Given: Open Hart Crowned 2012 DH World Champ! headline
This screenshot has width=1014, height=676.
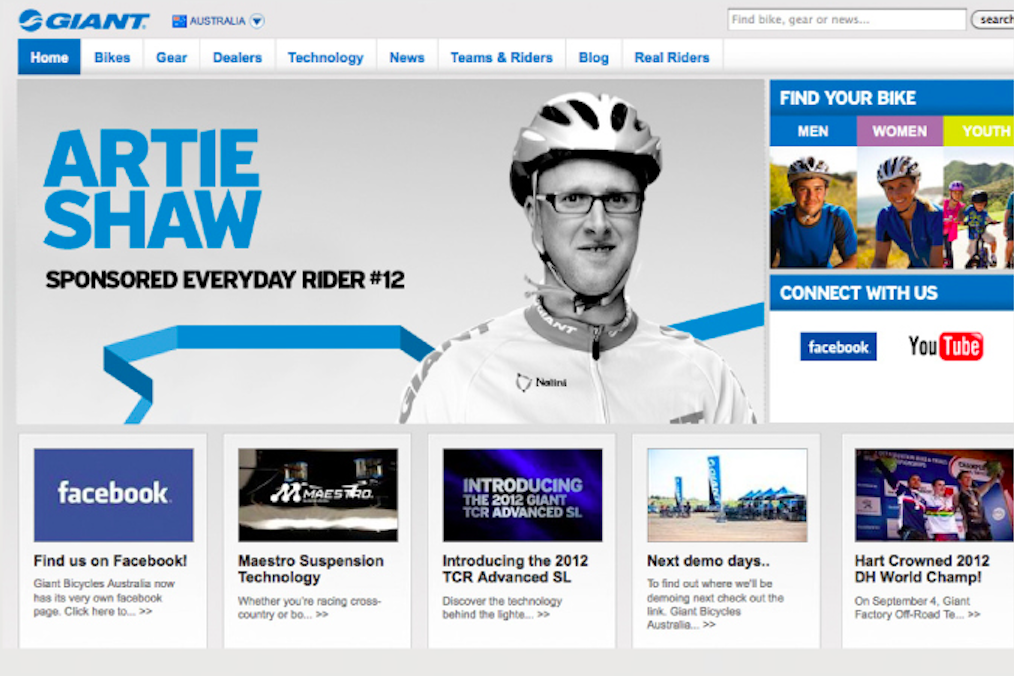Looking at the screenshot, I should pyautogui.click(x=922, y=569).
